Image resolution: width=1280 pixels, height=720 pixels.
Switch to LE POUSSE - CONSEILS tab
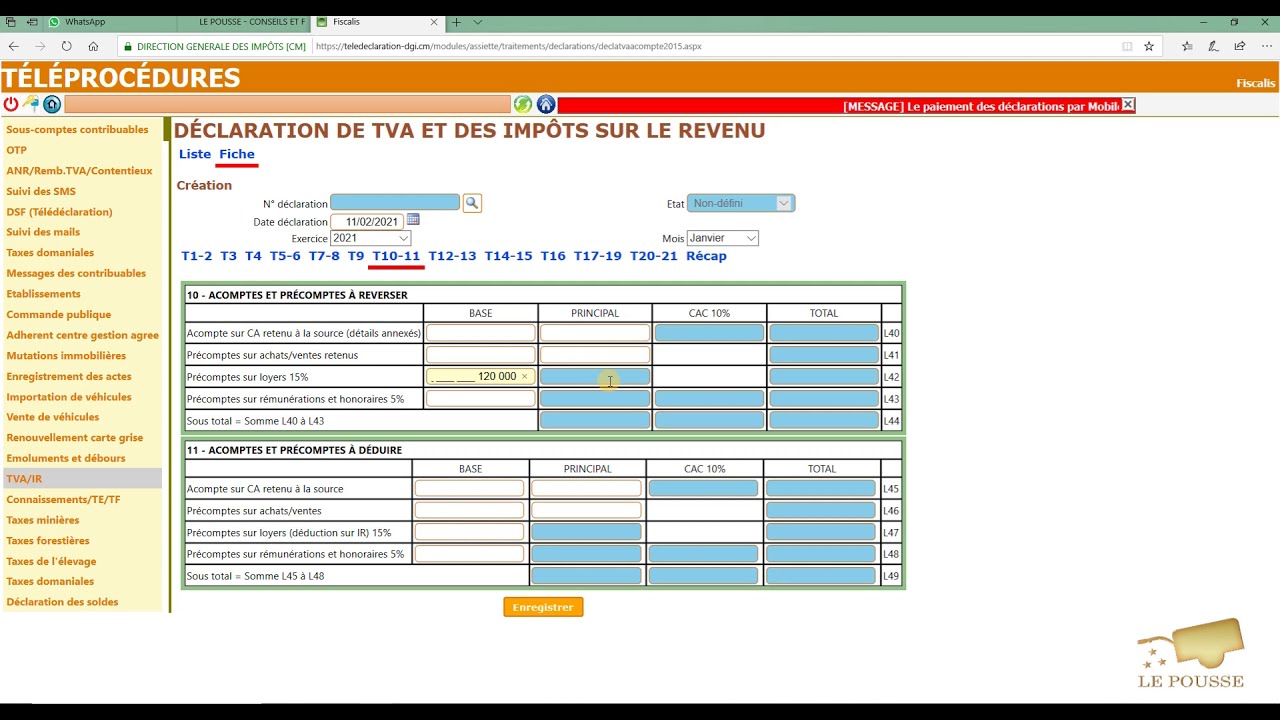[x=244, y=22]
